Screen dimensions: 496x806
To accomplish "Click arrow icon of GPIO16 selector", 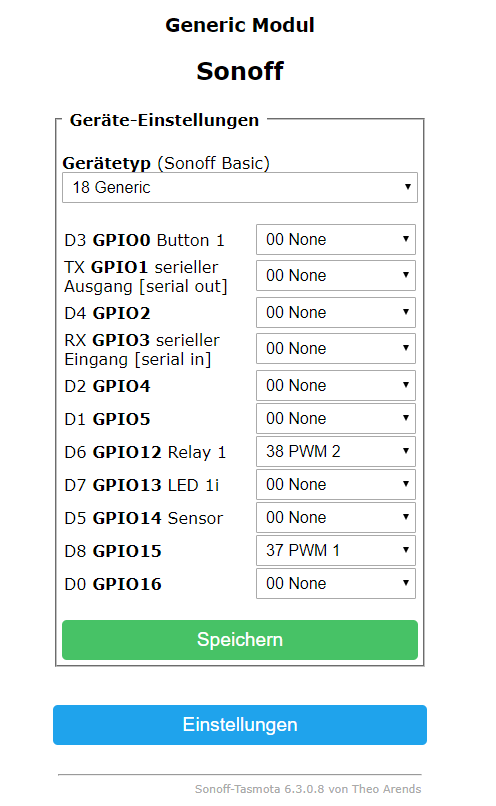I will (406, 583).
